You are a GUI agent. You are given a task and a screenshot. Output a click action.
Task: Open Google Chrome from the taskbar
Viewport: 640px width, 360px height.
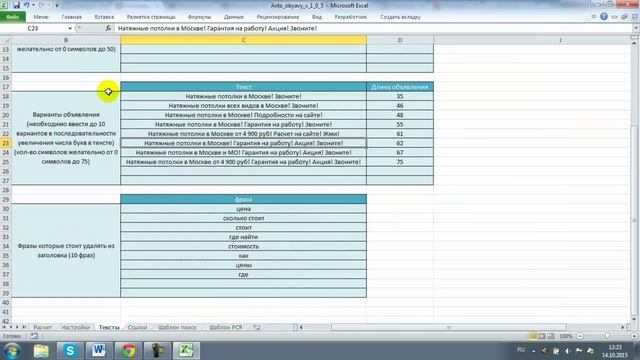(128, 351)
